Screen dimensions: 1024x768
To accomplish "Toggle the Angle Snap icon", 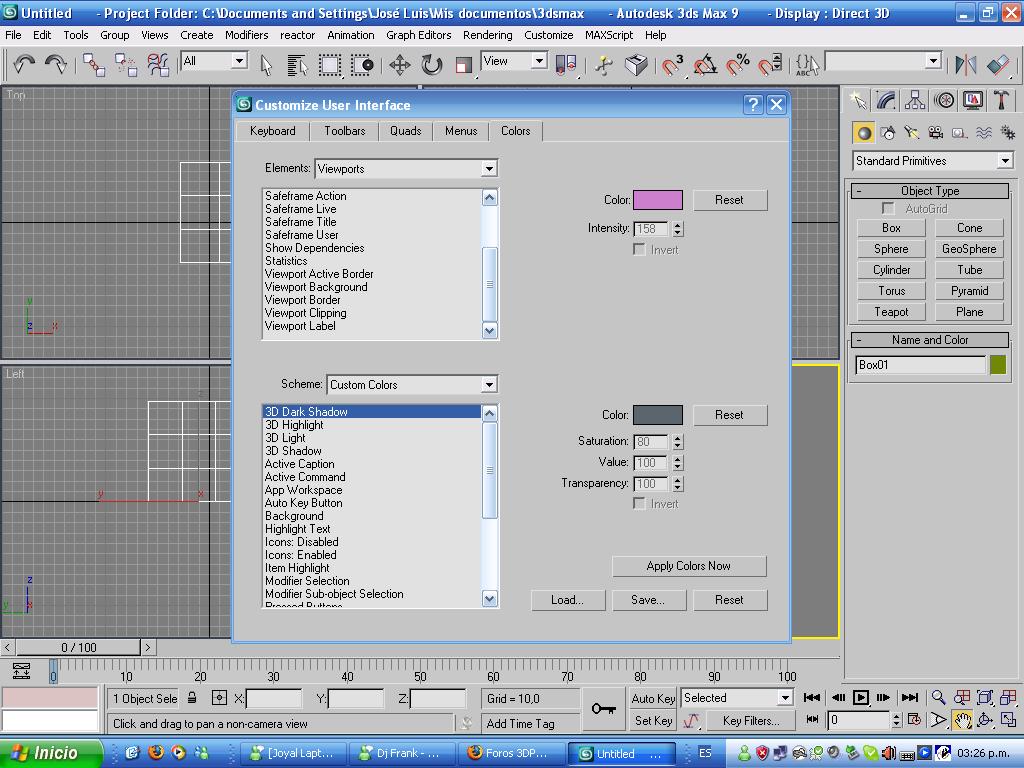I will 705,65.
